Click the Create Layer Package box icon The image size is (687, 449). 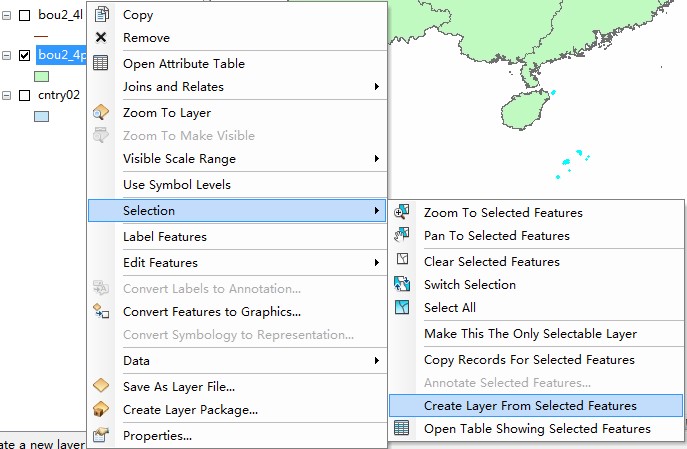pyautogui.click(x=101, y=409)
